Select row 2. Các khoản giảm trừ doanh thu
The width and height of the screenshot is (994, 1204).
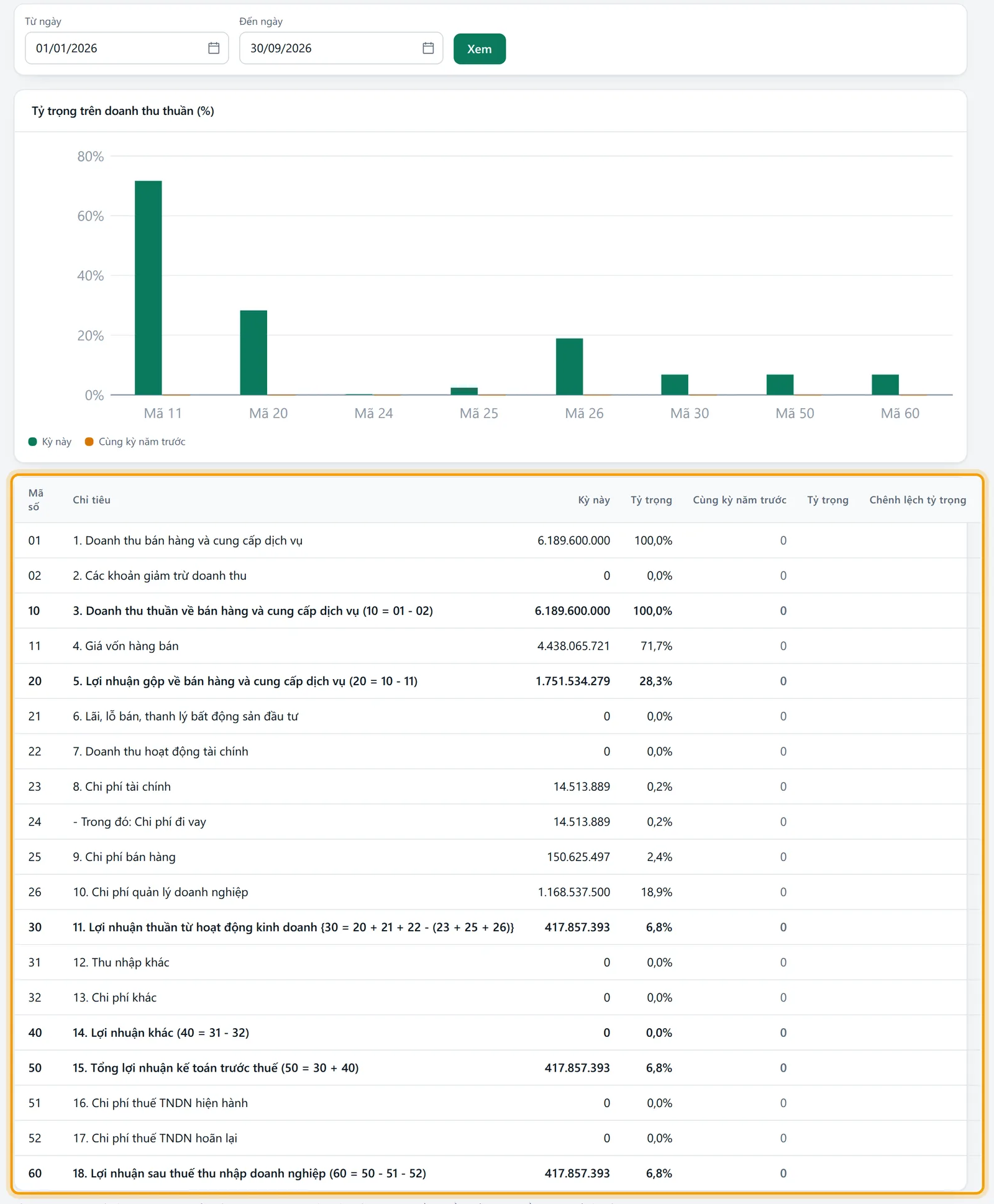(x=491, y=576)
